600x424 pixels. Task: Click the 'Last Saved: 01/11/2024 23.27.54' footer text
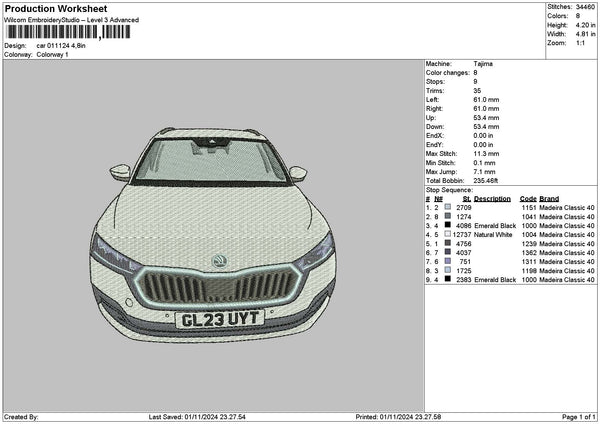197,417
